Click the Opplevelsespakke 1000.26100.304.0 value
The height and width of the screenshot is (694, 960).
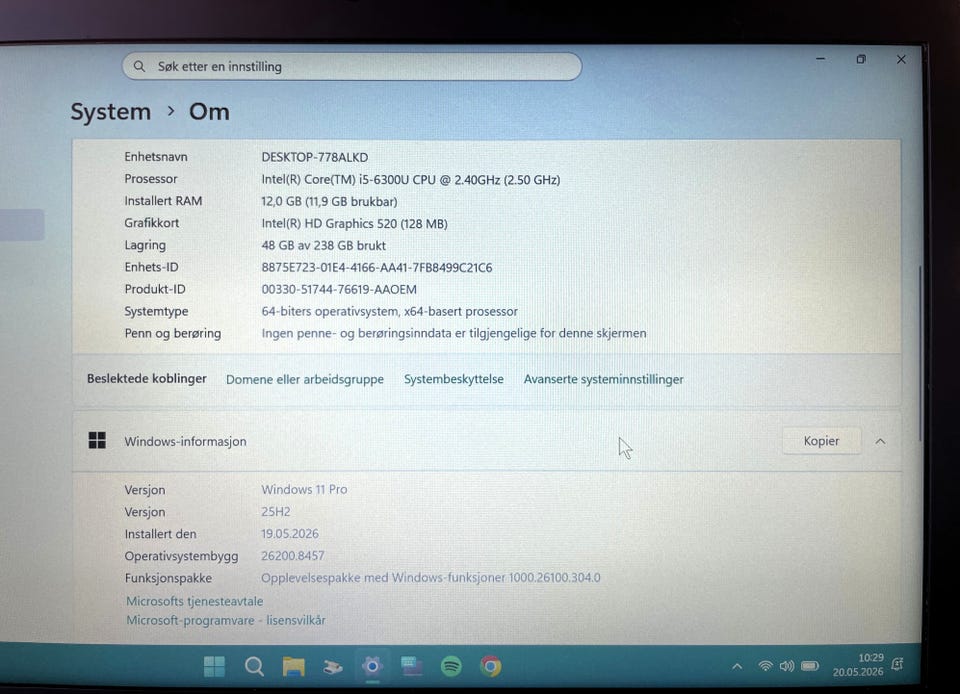pos(430,578)
